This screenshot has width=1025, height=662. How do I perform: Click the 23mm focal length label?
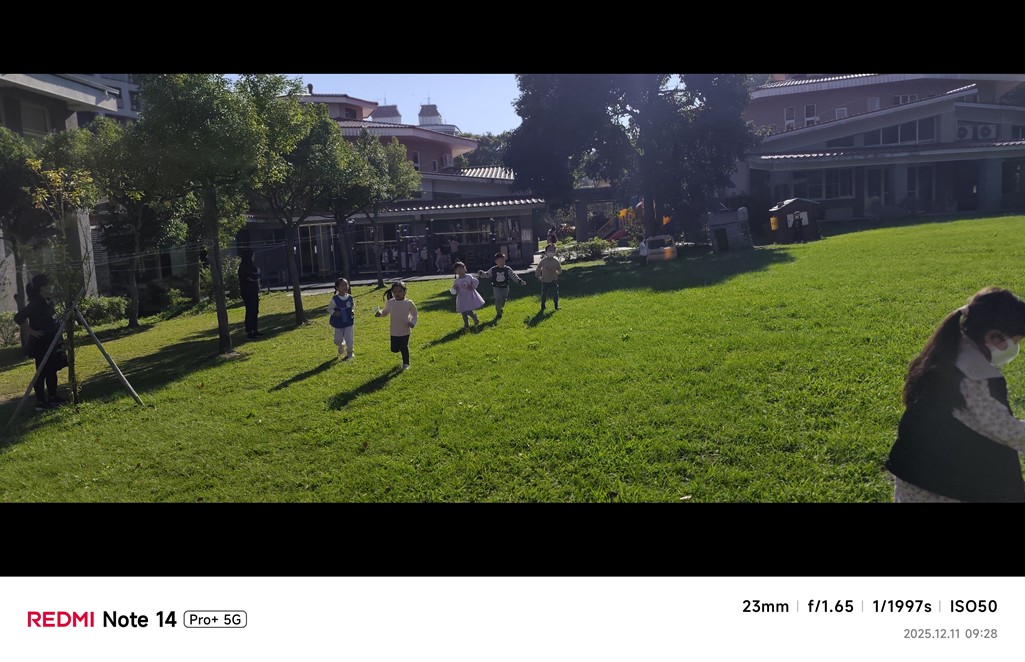[765, 606]
